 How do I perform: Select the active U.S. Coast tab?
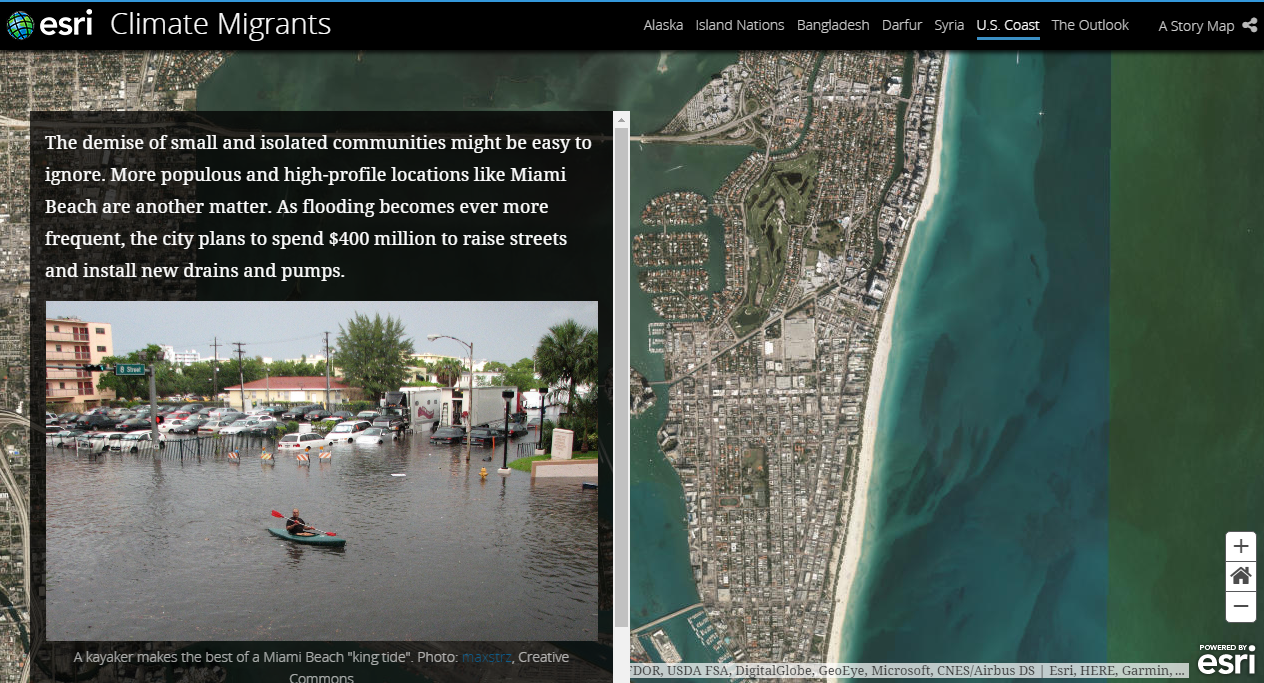tap(1008, 25)
